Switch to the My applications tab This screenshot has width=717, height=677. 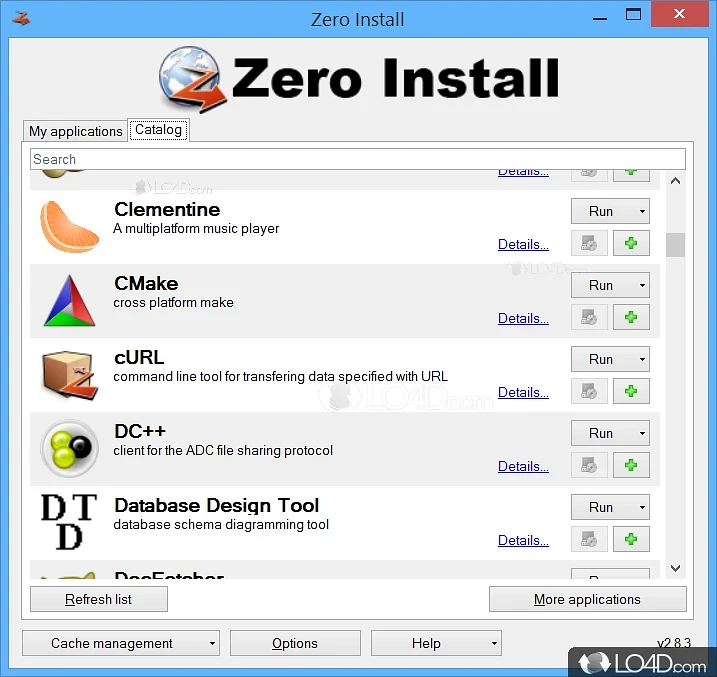(75, 131)
